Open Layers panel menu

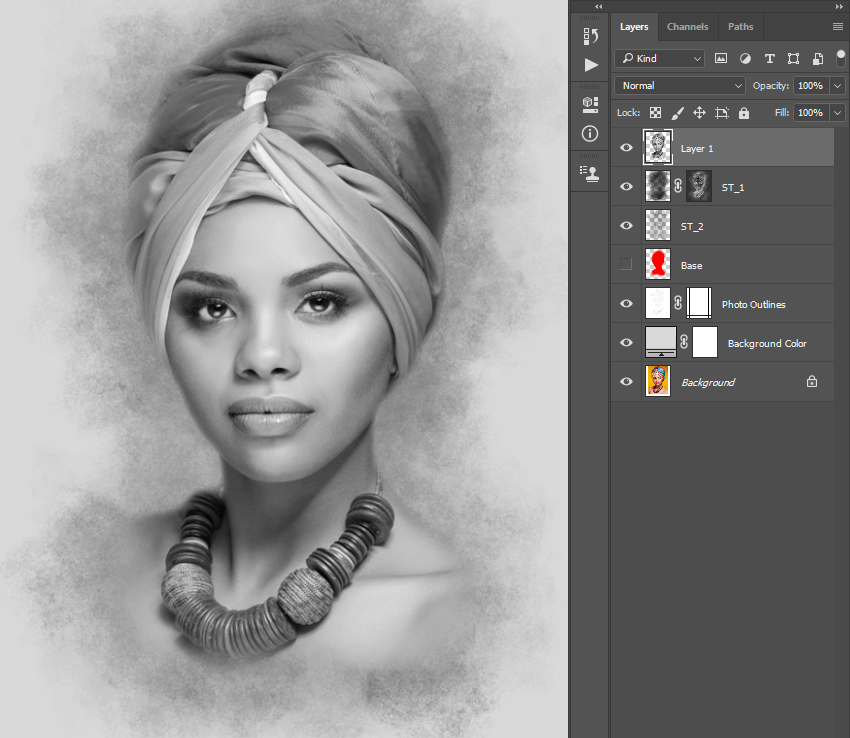[x=838, y=27]
